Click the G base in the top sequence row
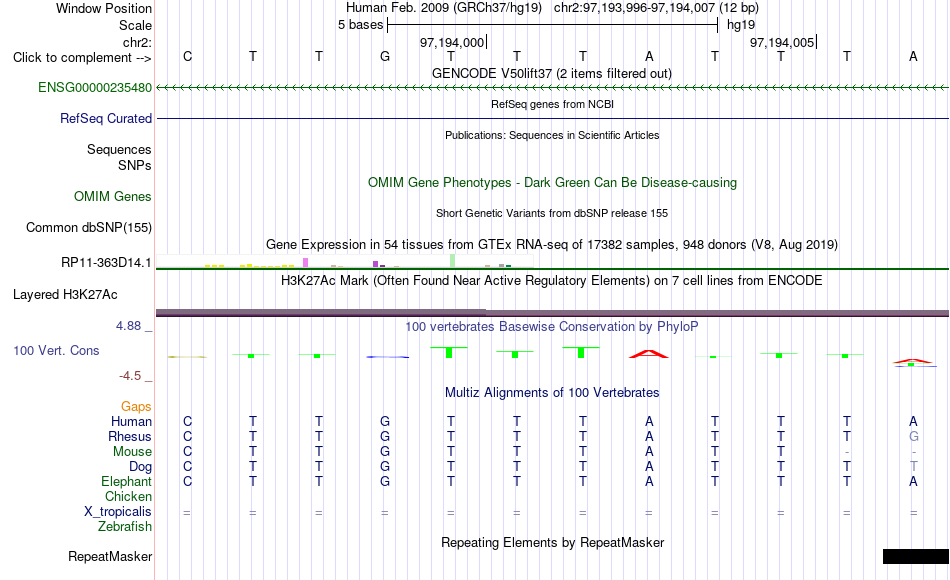The image size is (950, 580). [385, 56]
